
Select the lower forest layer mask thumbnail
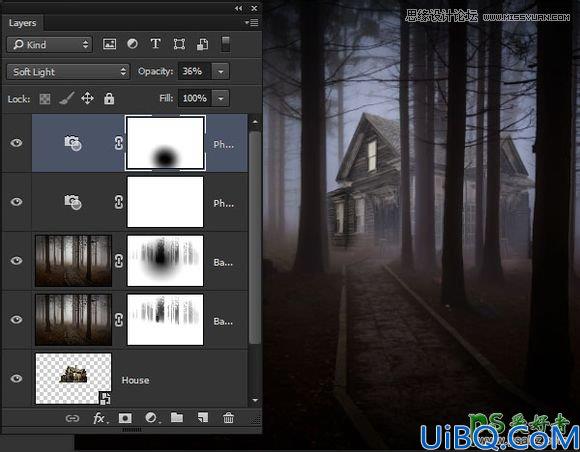click(x=165, y=320)
